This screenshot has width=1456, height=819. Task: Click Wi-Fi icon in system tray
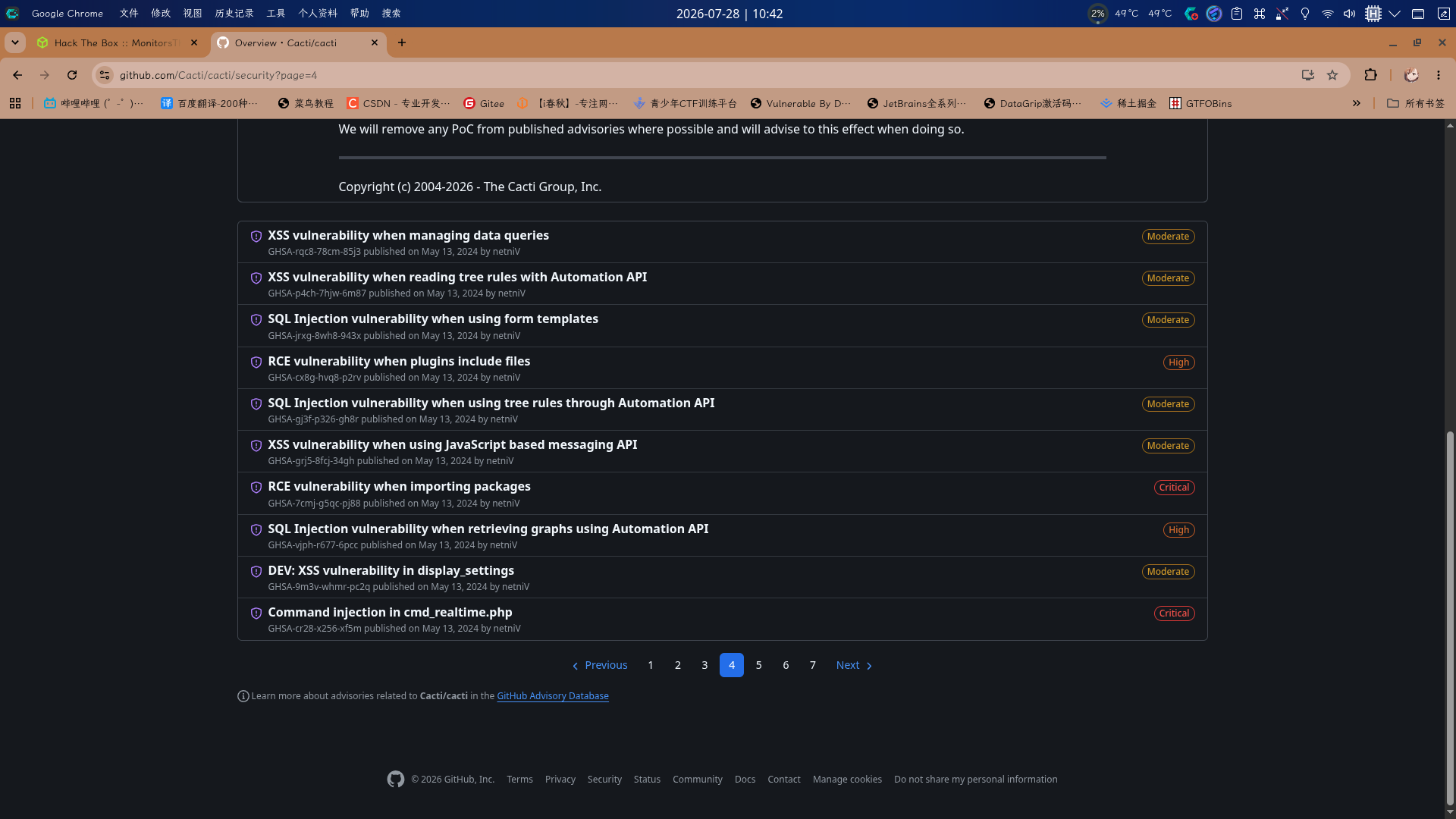pyautogui.click(x=1327, y=14)
